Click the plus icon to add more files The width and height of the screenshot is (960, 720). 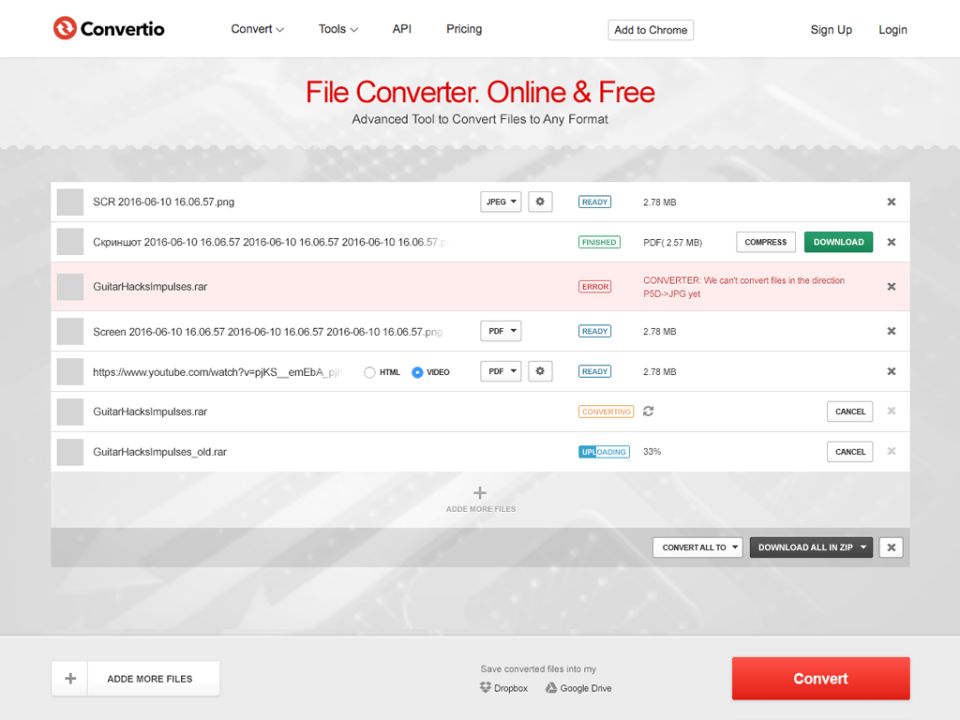pyautogui.click(x=480, y=492)
